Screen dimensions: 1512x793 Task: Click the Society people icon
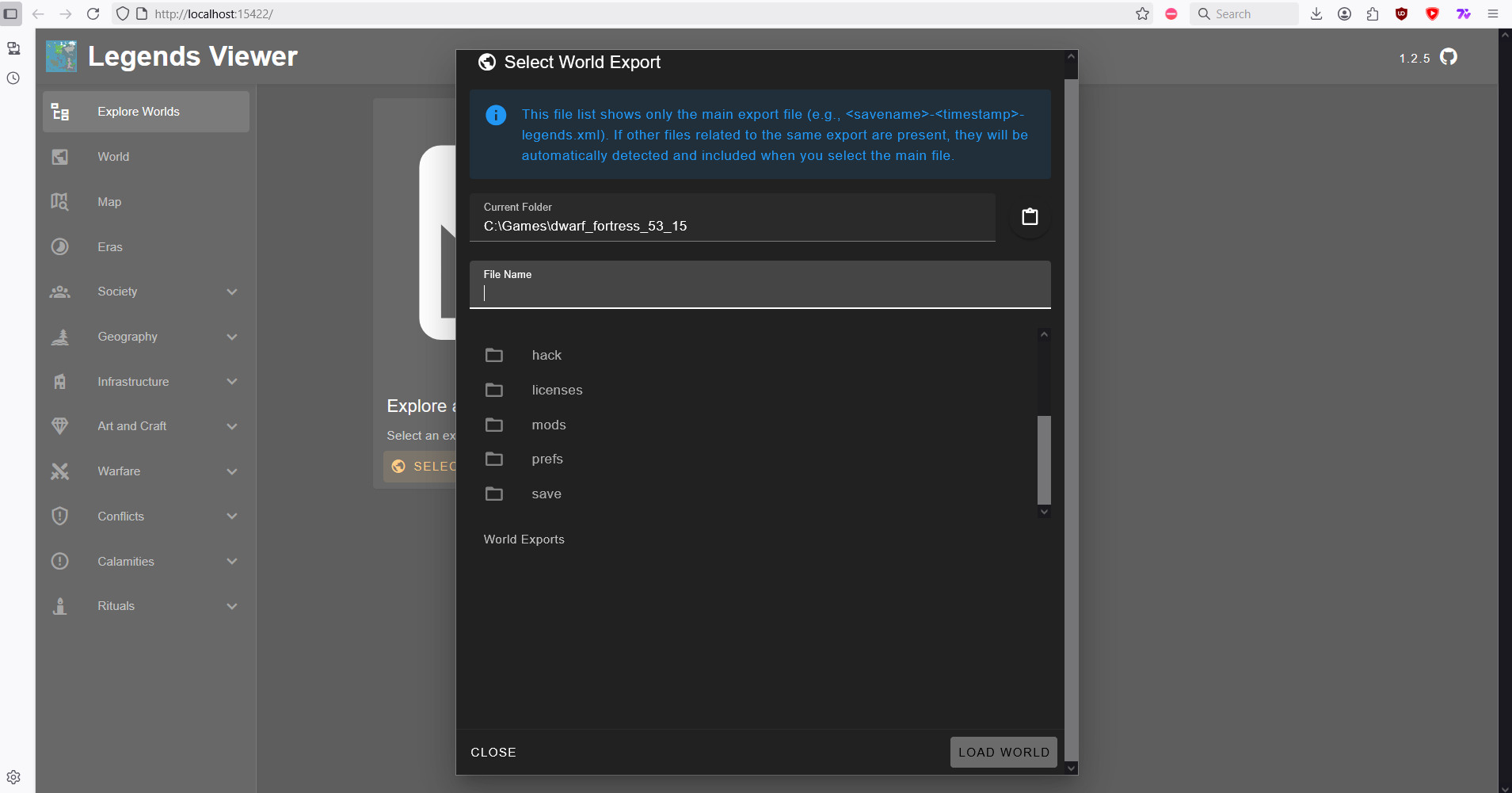point(60,292)
